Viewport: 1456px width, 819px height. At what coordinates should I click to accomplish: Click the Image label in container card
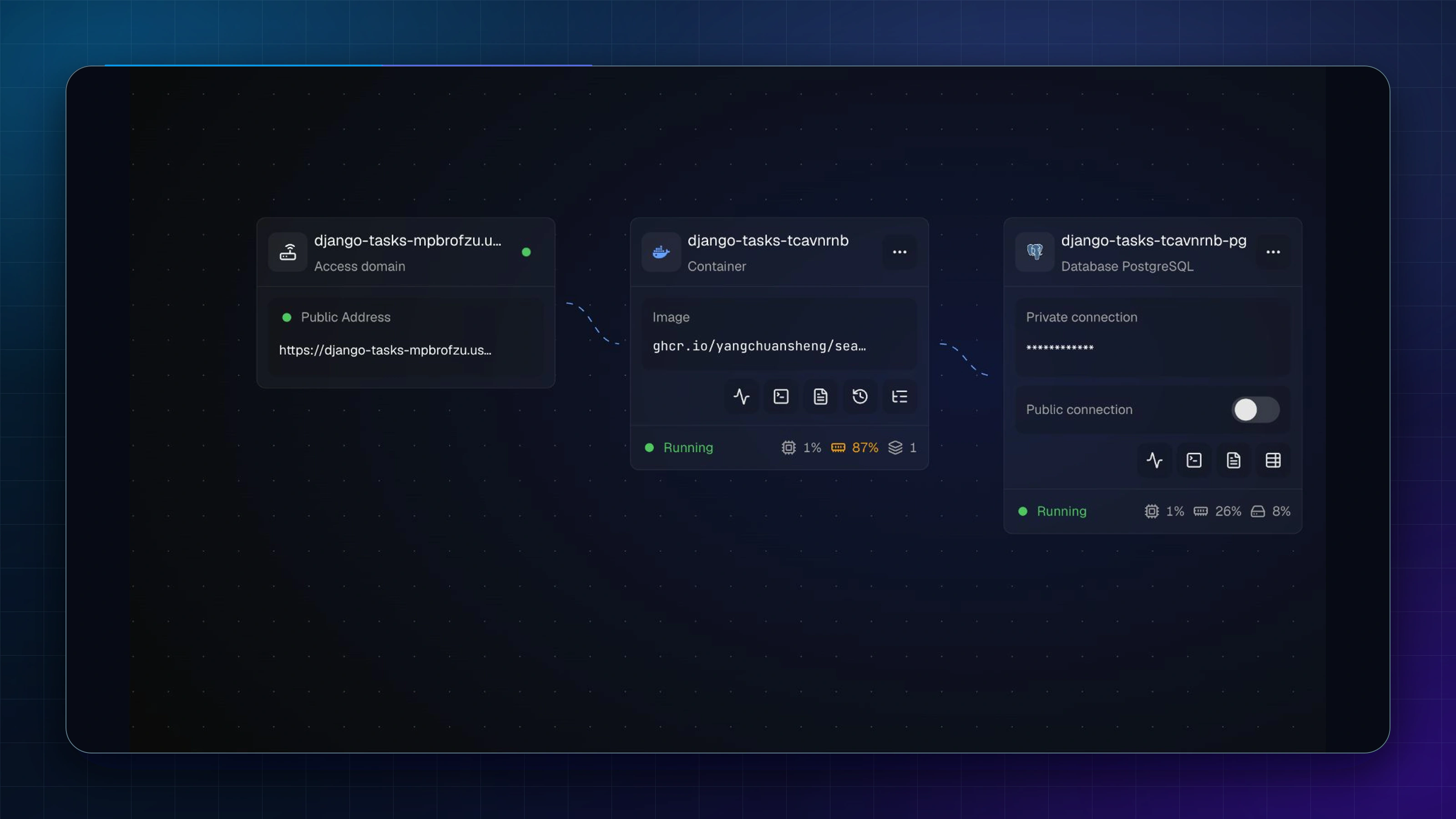click(671, 317)
